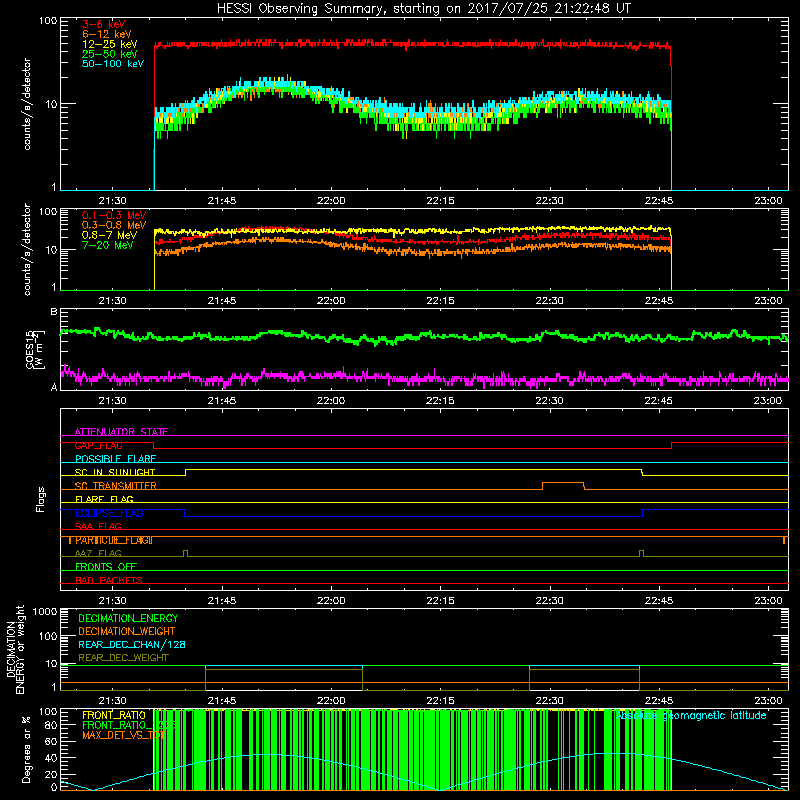Viewport: 800px width, 800px height.
Task: Select the GAP_FLAG label
Action: (x=98, y=445)
